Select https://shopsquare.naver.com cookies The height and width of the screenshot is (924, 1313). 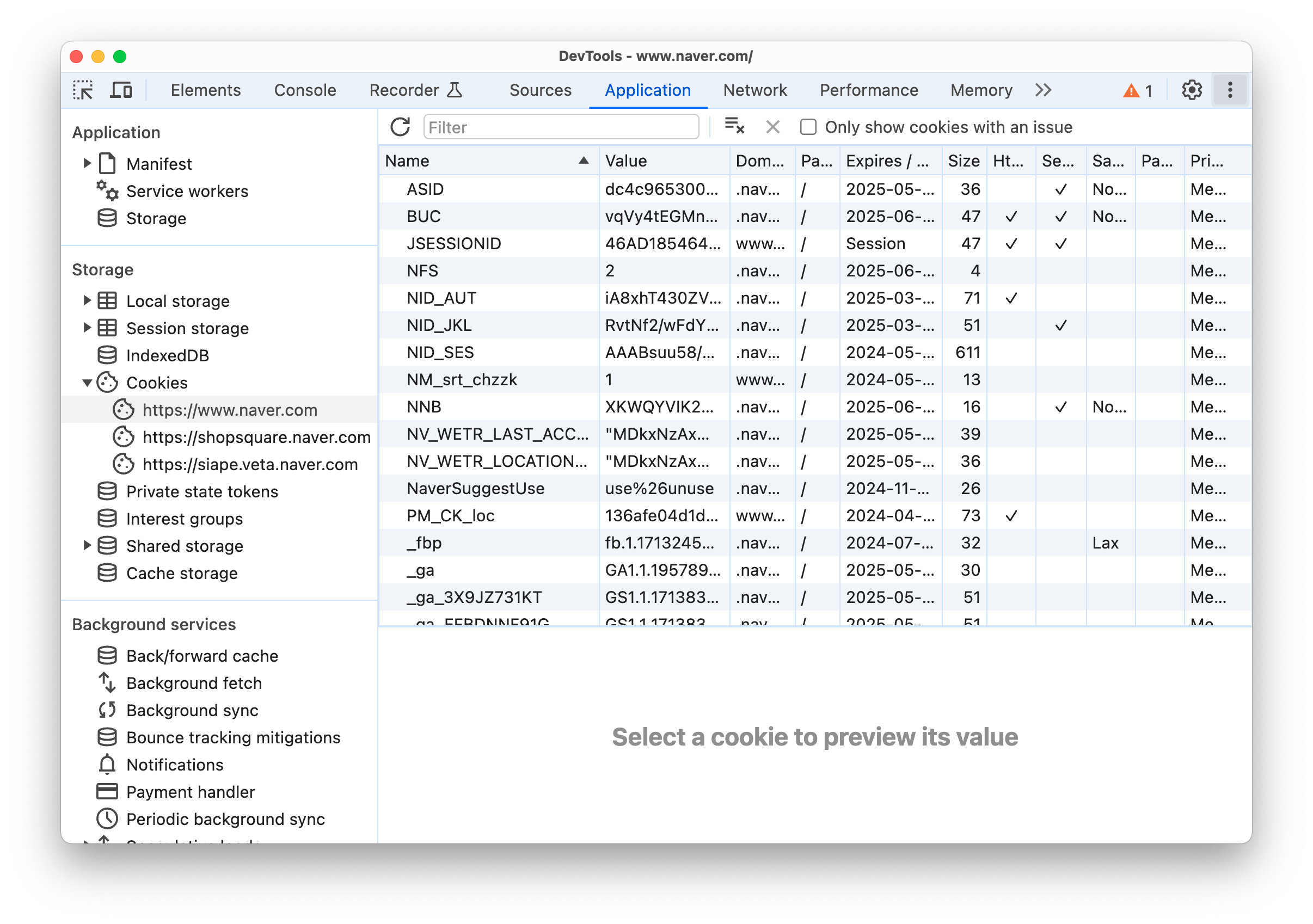click(x=256, y=438)
